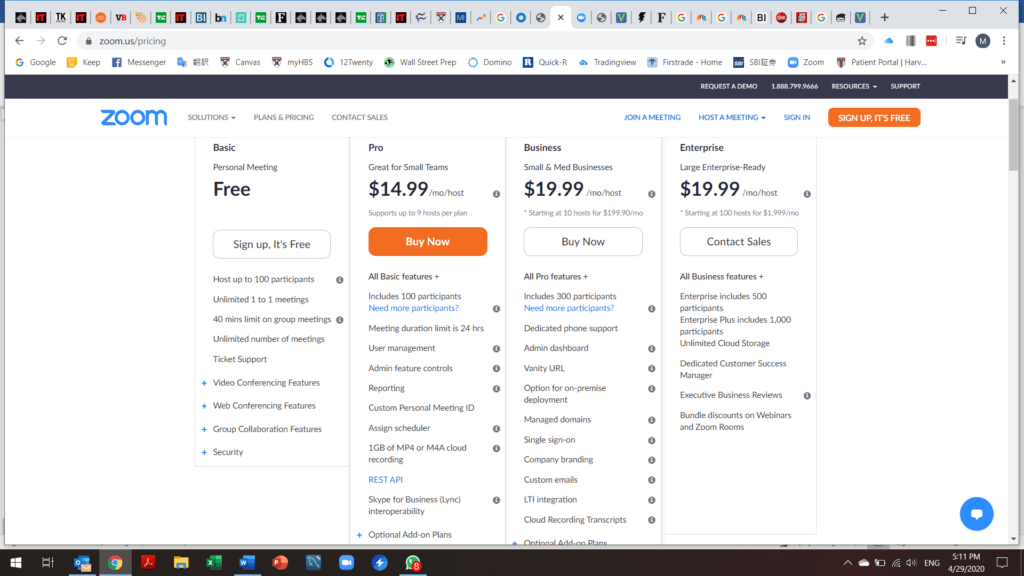The image size is (1024, 576).
Task: Open the chat bubble widget
Action: pos(976,513)
